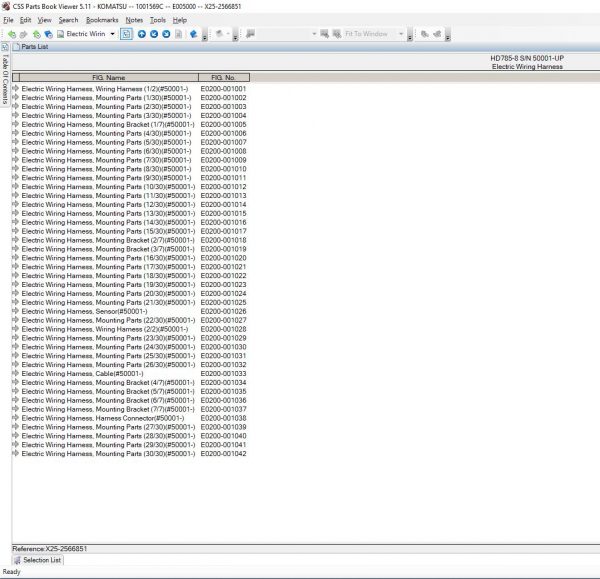The width and height of the screenshot is (600, 579).
Task: Click figure number E0200-001001
Action: [x=223, y=88]
